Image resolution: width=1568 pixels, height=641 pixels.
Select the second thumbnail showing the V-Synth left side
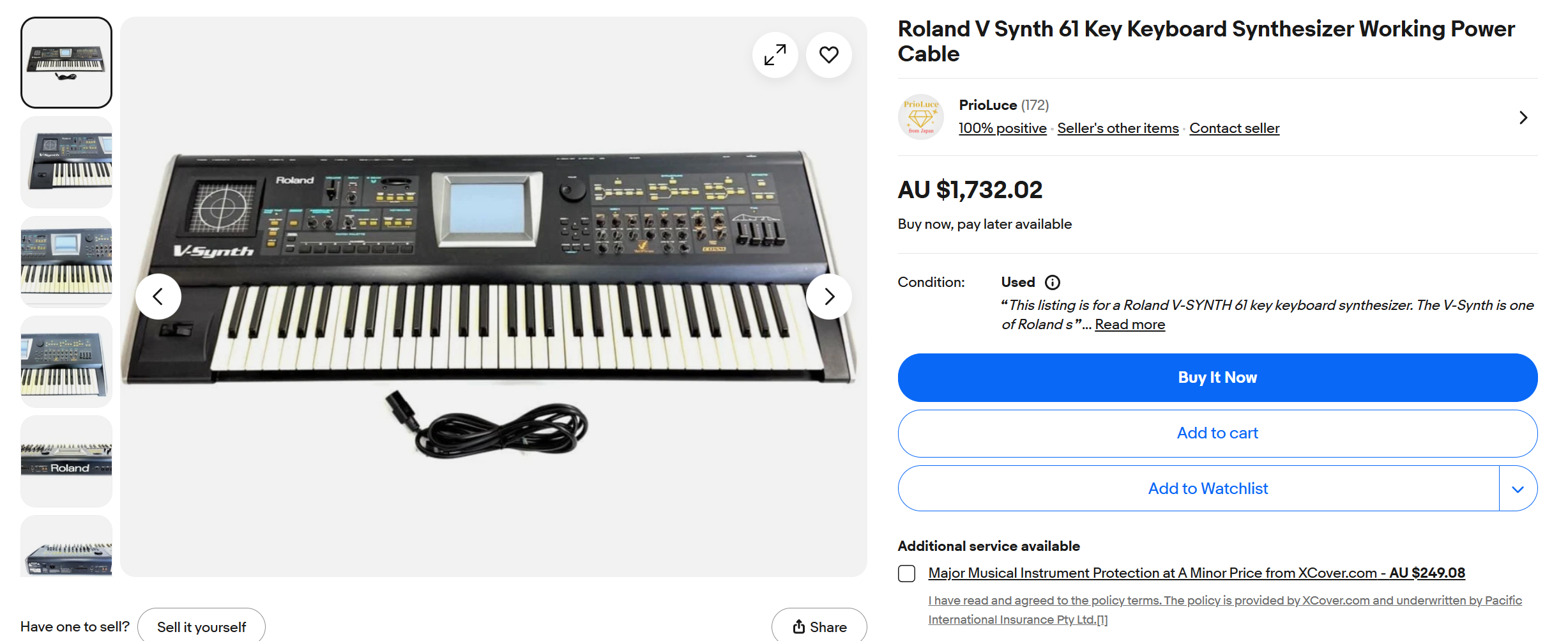click(66, 162)
